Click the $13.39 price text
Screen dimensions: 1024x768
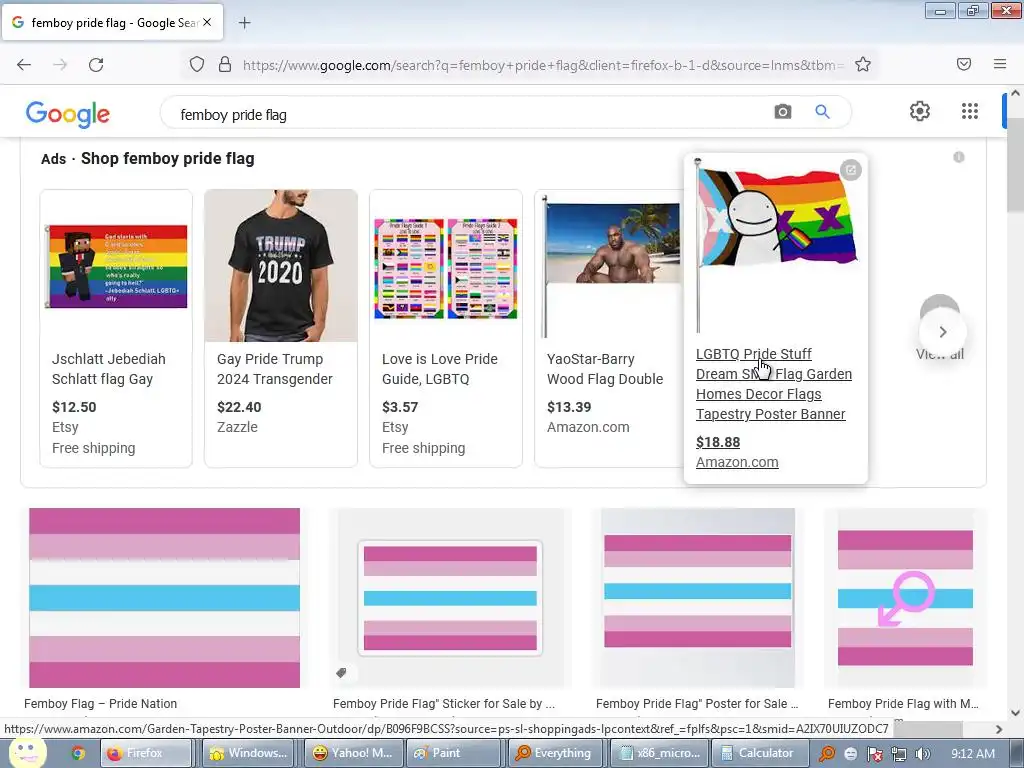click(x=569, y=407)
